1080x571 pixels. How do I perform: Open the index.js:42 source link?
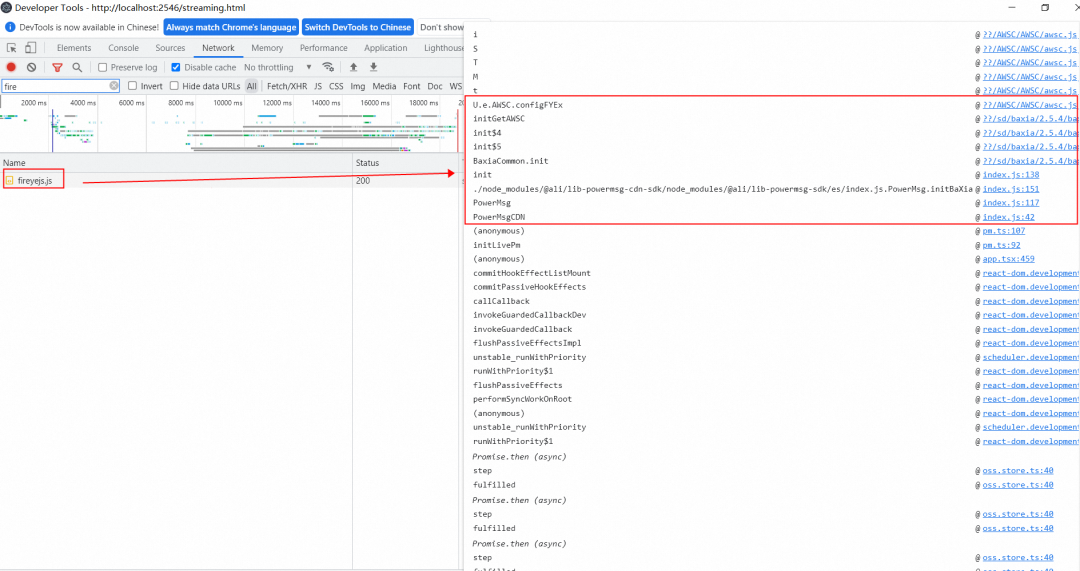pyautogui.click(x=1008, y=217)
